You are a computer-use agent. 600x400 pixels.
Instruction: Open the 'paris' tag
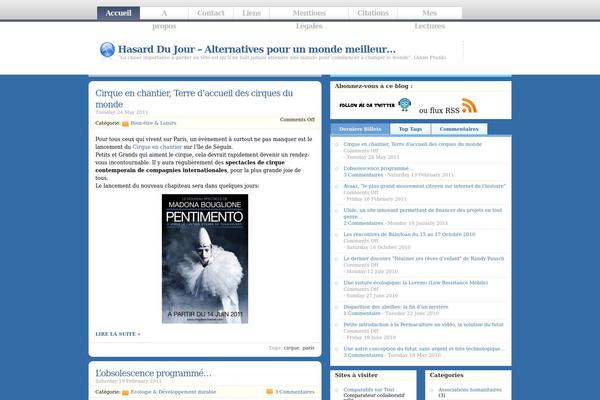pyautogui.click(x=308, y=348)
